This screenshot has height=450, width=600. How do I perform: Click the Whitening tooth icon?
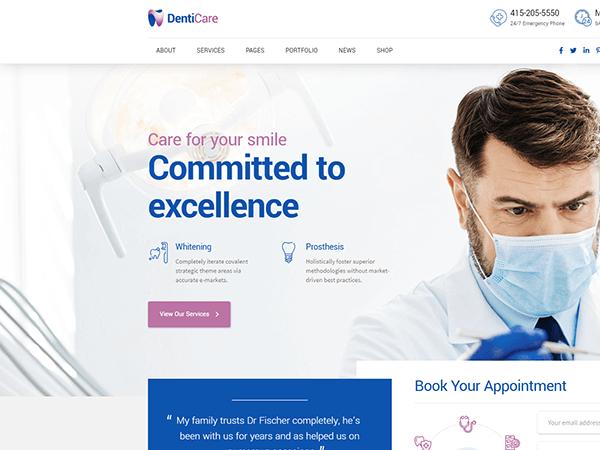(158, 253)
